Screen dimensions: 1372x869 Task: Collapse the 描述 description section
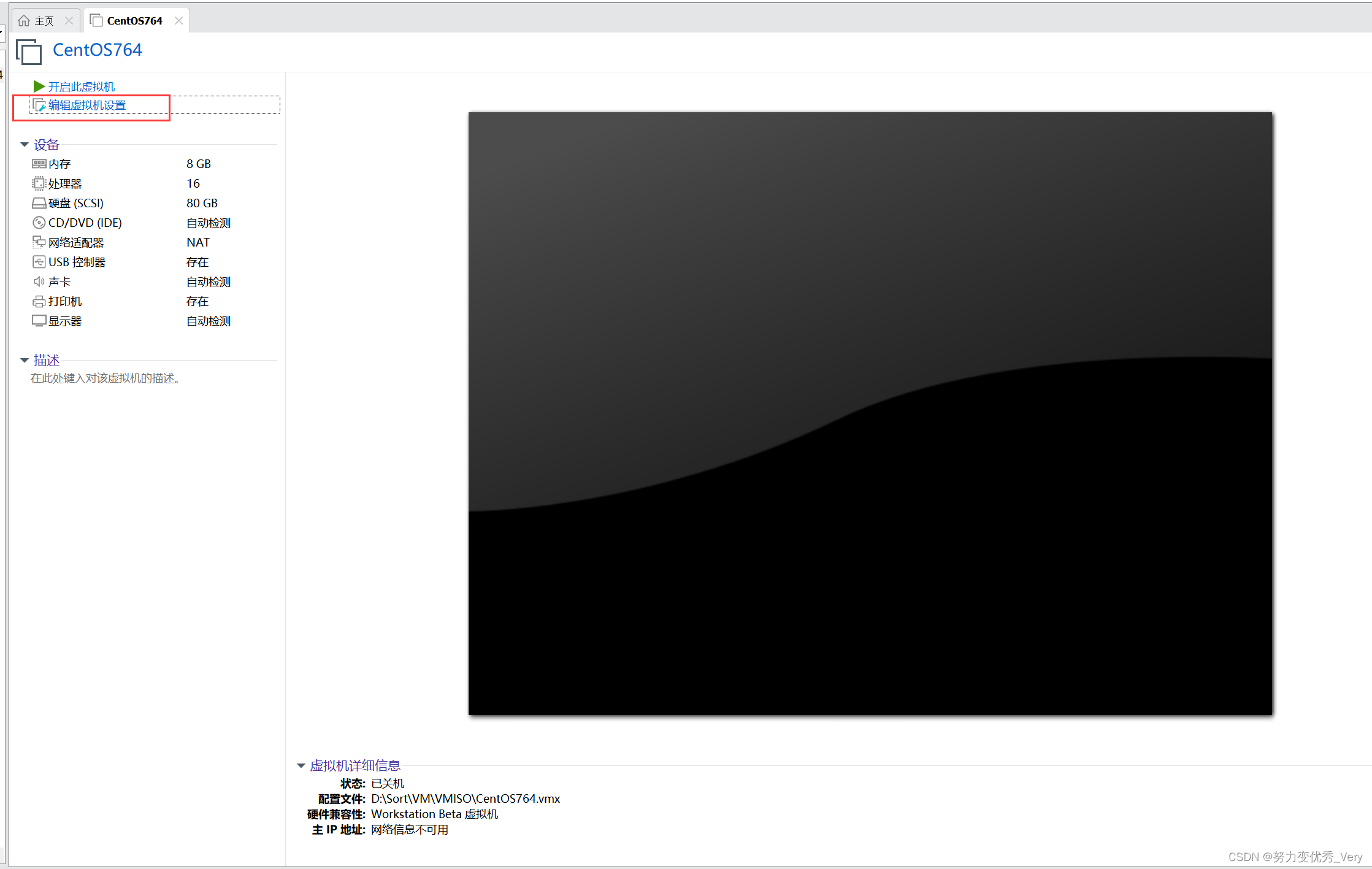pyautogui.click(x=25, y=361)
